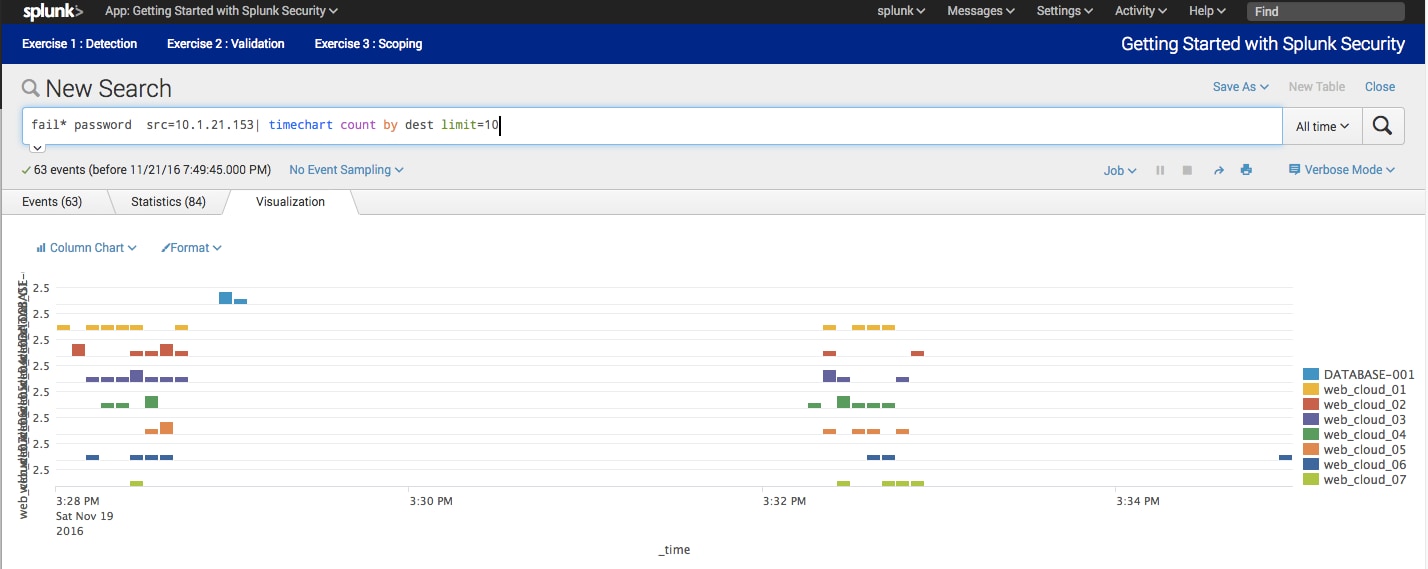This screenshot has width=1428, height=569.
Task: Pause the search job
Action: (1160, 170)
